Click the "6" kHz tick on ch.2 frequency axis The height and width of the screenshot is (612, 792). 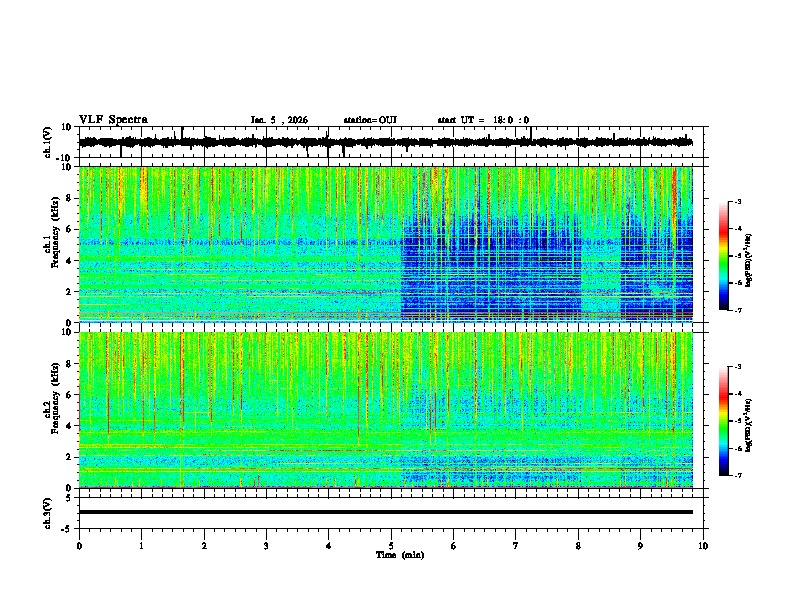pyautogui.click(x=69, y=395)
